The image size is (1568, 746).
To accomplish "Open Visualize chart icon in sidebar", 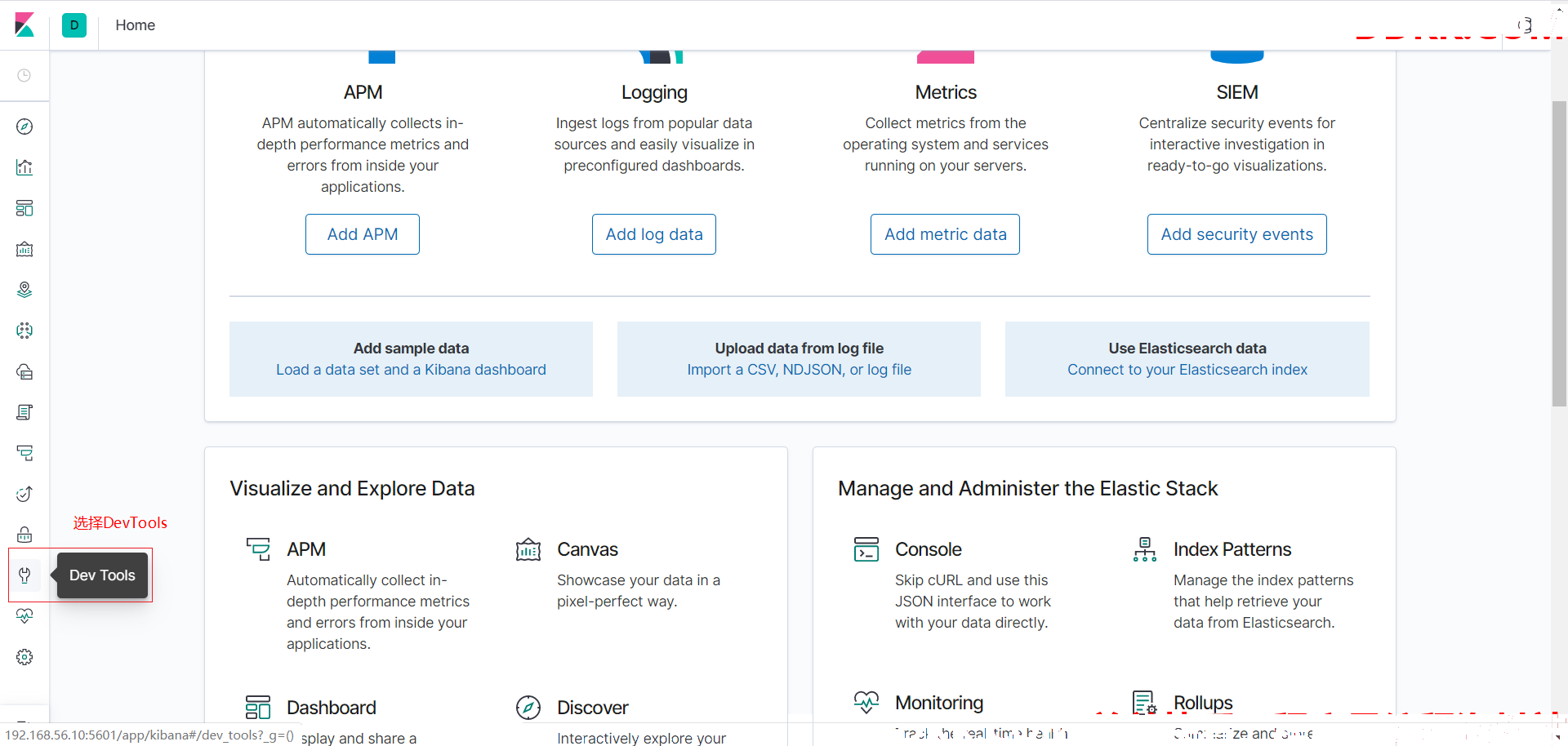I will click(x=24, y=167).
